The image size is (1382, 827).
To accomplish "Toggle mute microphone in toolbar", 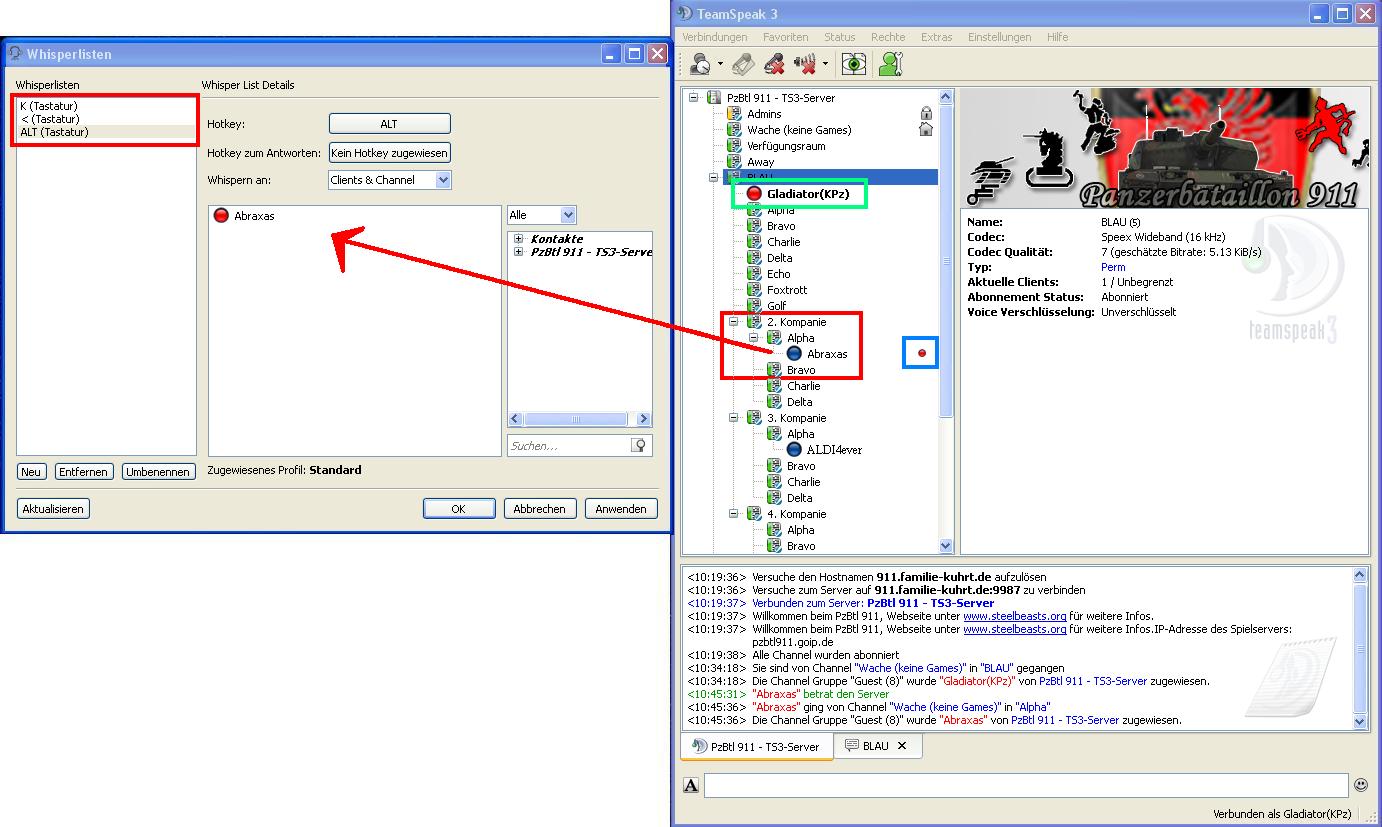I will click(773, 64).
